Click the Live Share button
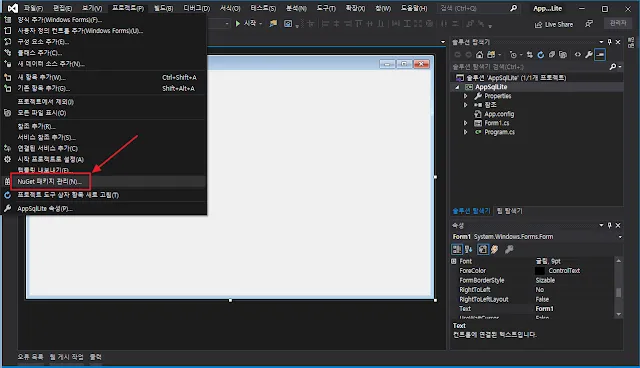The image size is (640, 368). 554,24
